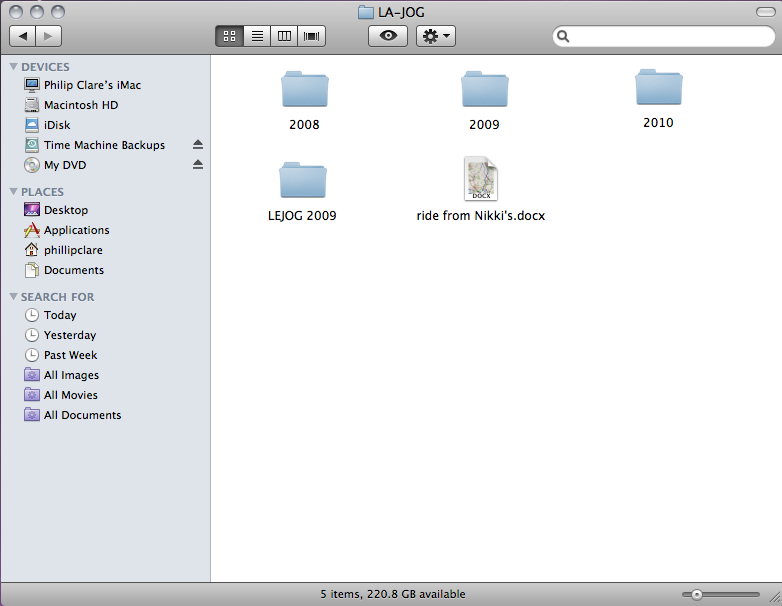
Task: Go forward with the right arrow
Action: click(x=48, y=36)
